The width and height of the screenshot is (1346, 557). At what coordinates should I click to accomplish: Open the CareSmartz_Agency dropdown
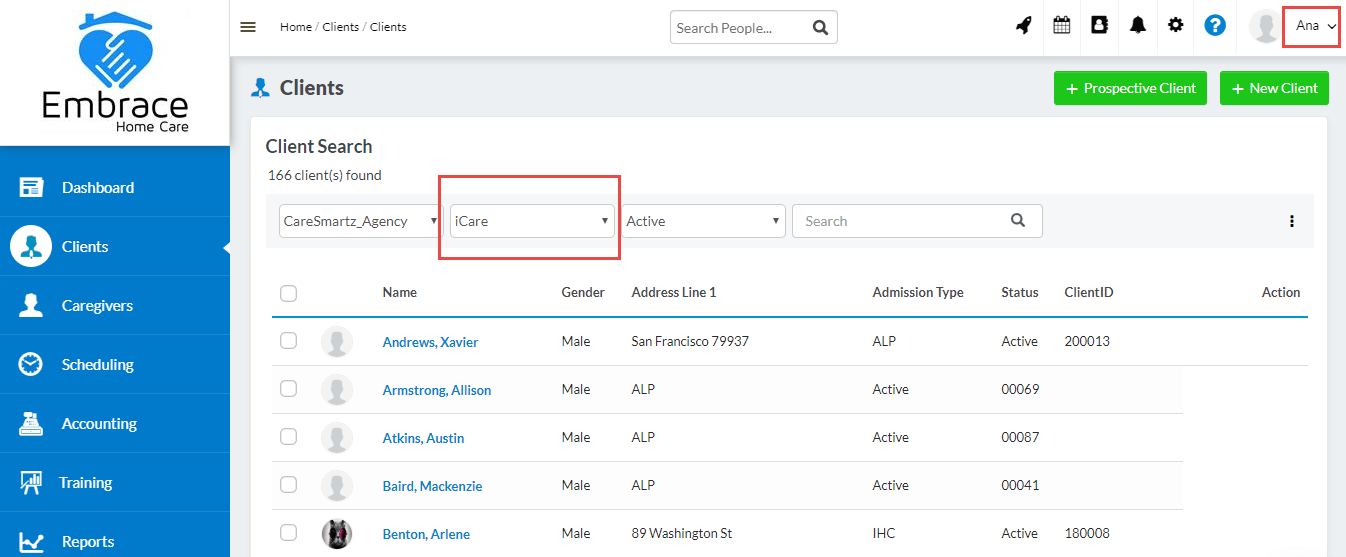coord(361,221)
